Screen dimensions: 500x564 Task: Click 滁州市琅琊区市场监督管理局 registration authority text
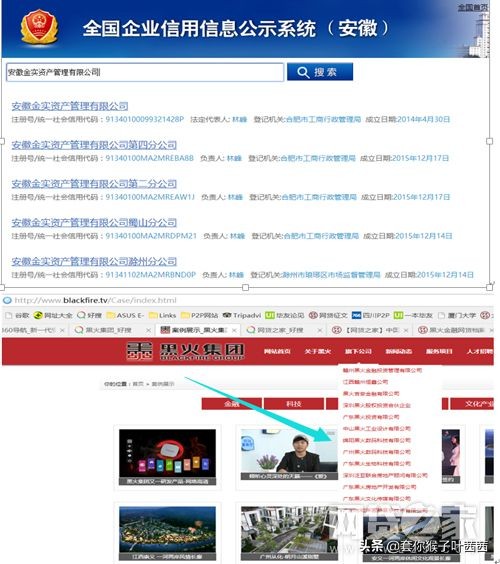331,275
